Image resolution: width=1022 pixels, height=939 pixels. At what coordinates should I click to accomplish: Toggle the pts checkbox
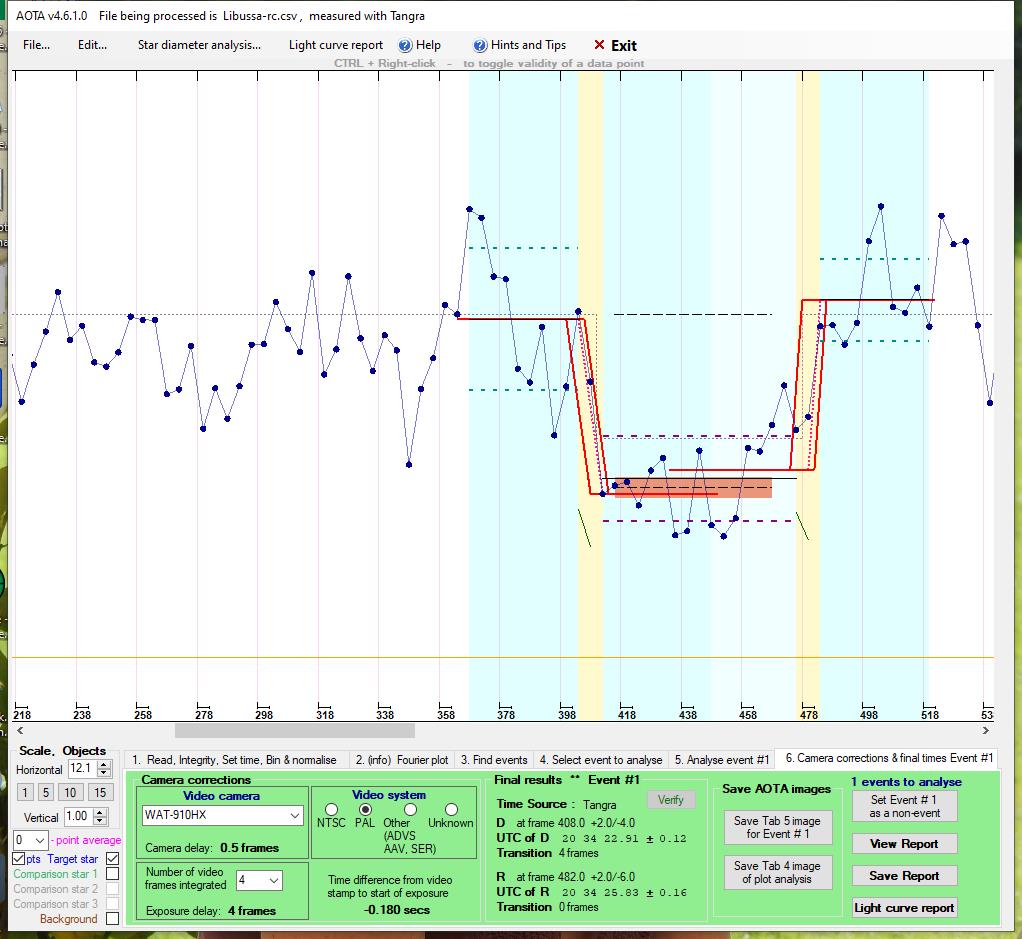[19, 859]
